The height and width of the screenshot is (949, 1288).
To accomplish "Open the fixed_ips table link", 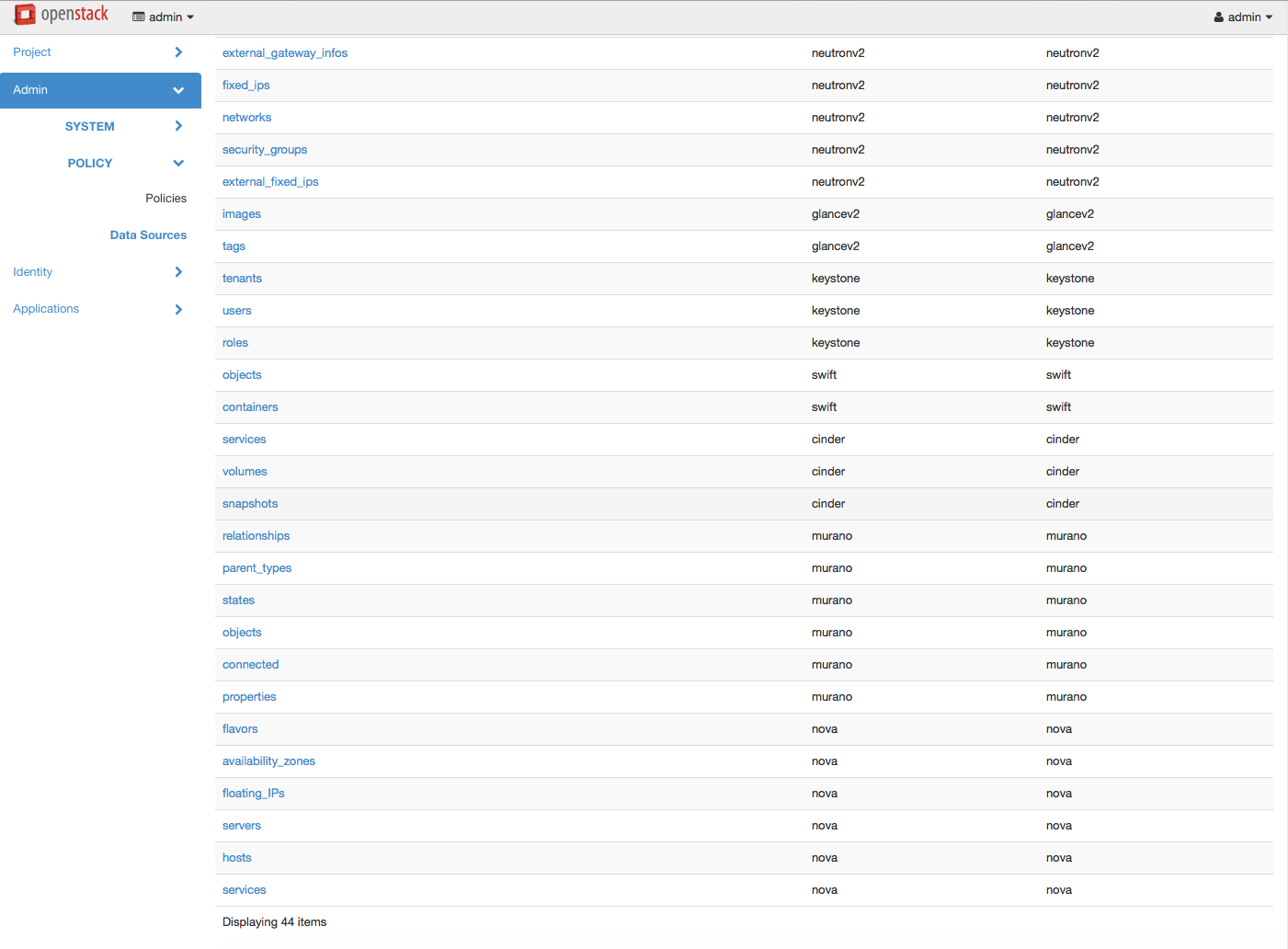I will point(246,86).
